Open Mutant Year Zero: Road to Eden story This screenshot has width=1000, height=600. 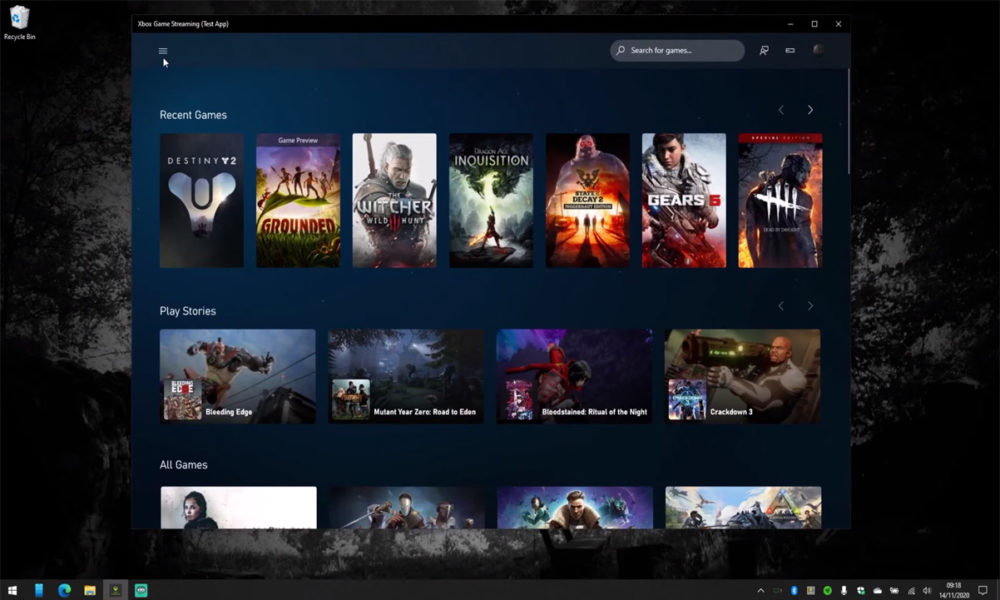[406, 376]
